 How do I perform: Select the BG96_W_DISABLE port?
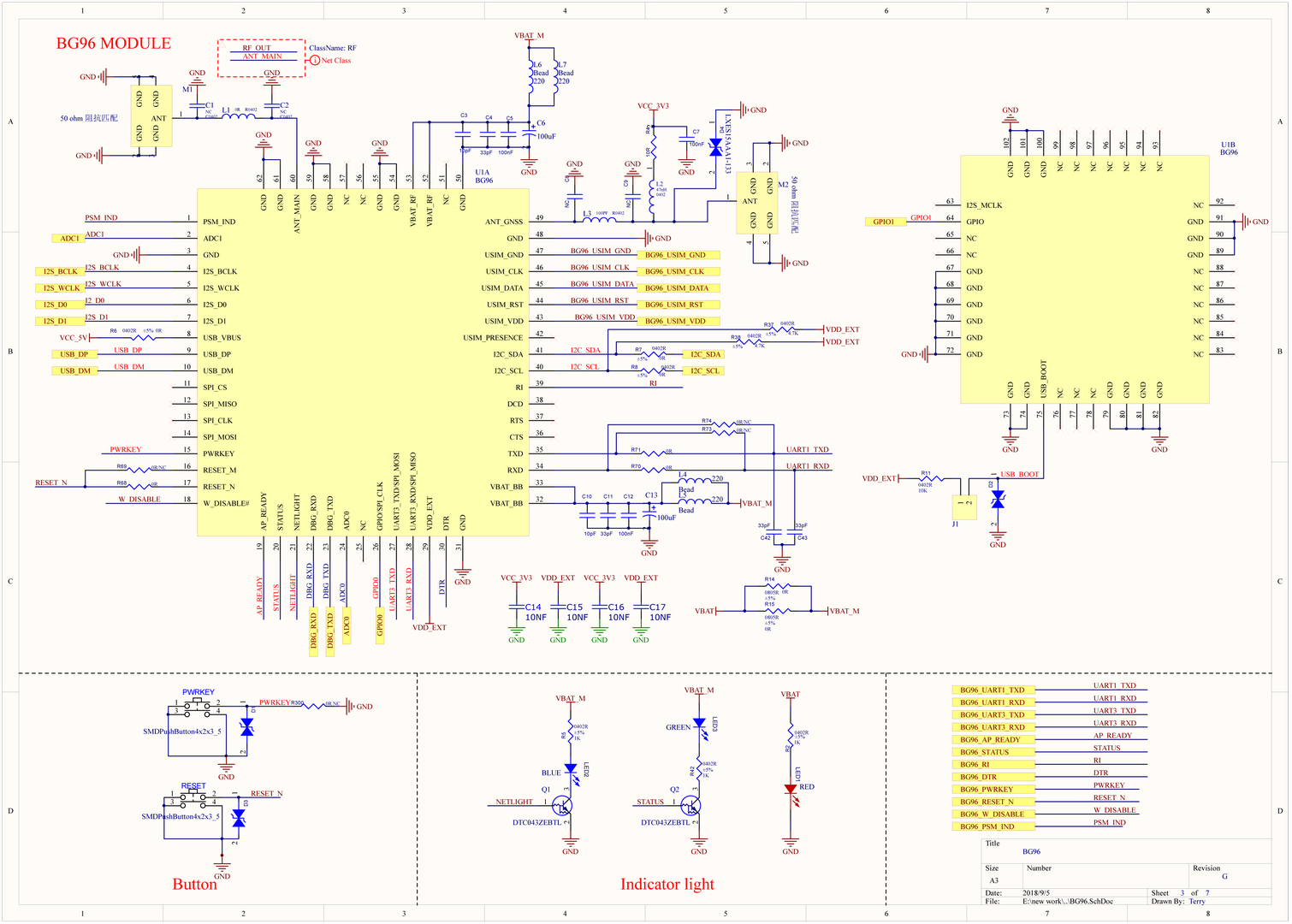pos(993,814)
